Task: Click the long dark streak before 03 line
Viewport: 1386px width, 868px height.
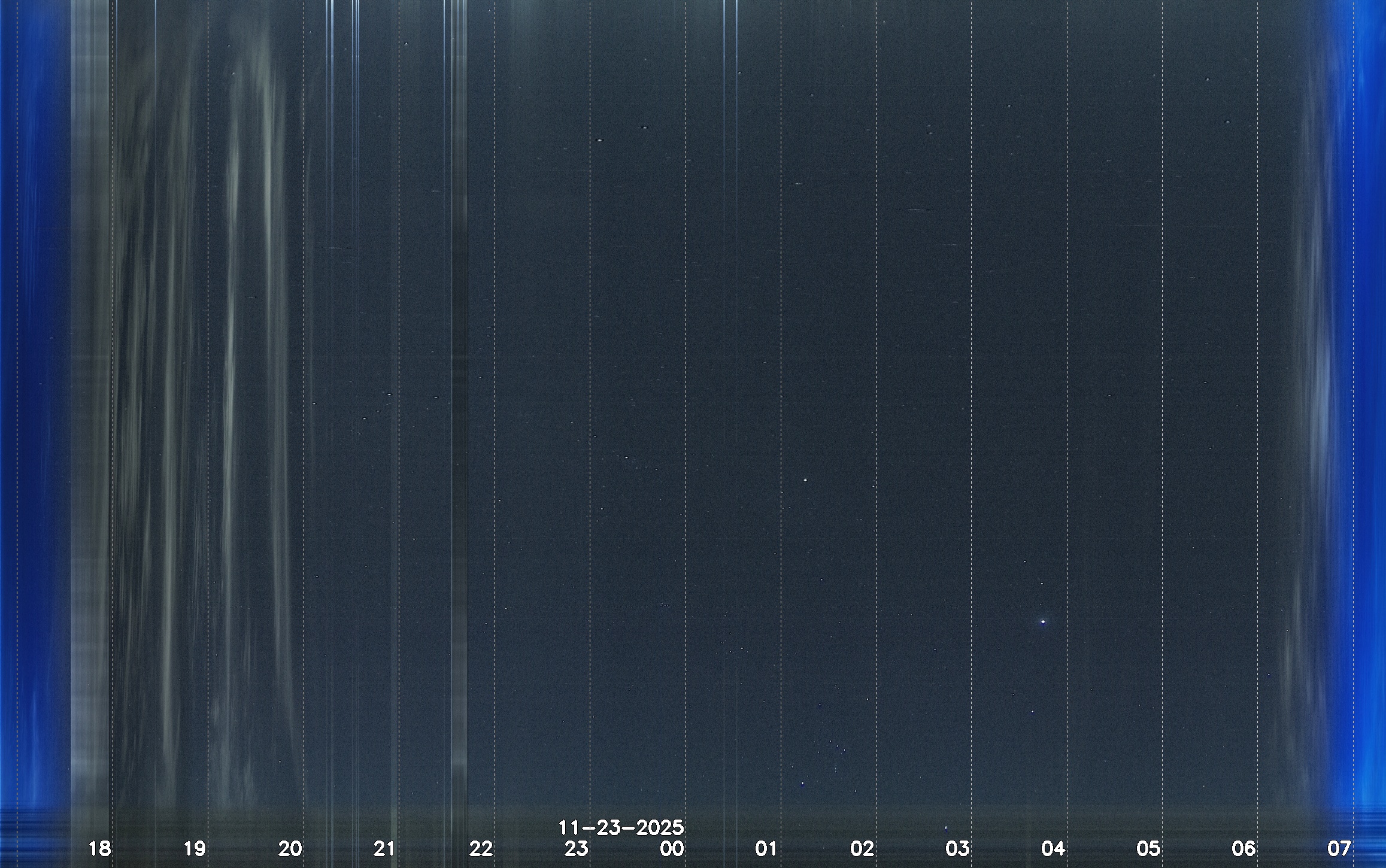Action: pos(920,210)
